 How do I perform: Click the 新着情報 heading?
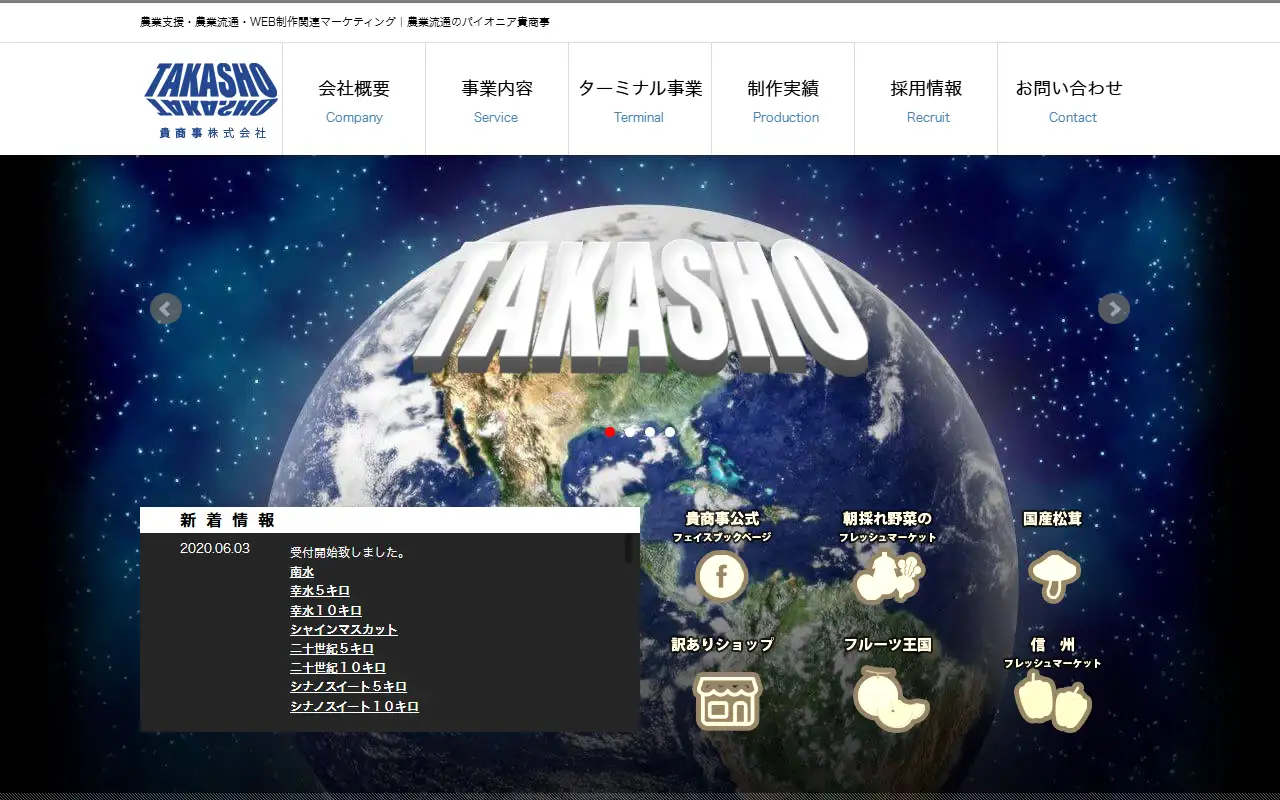point(227,520)
